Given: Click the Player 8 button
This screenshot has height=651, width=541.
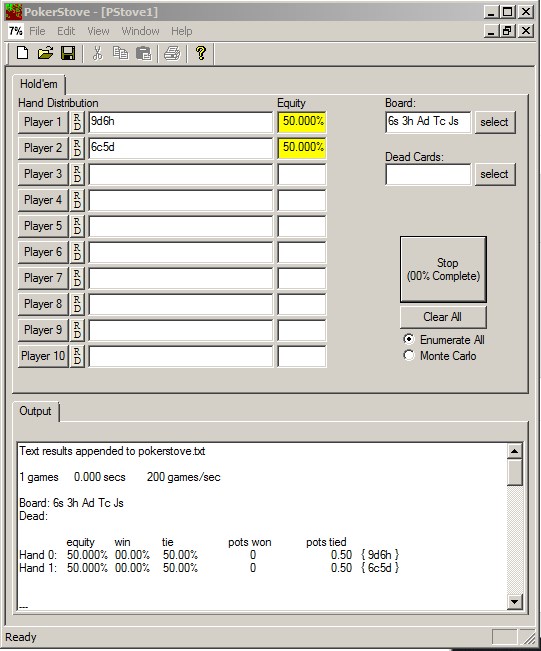Looking at the screenshot, I should pos(43,304).
